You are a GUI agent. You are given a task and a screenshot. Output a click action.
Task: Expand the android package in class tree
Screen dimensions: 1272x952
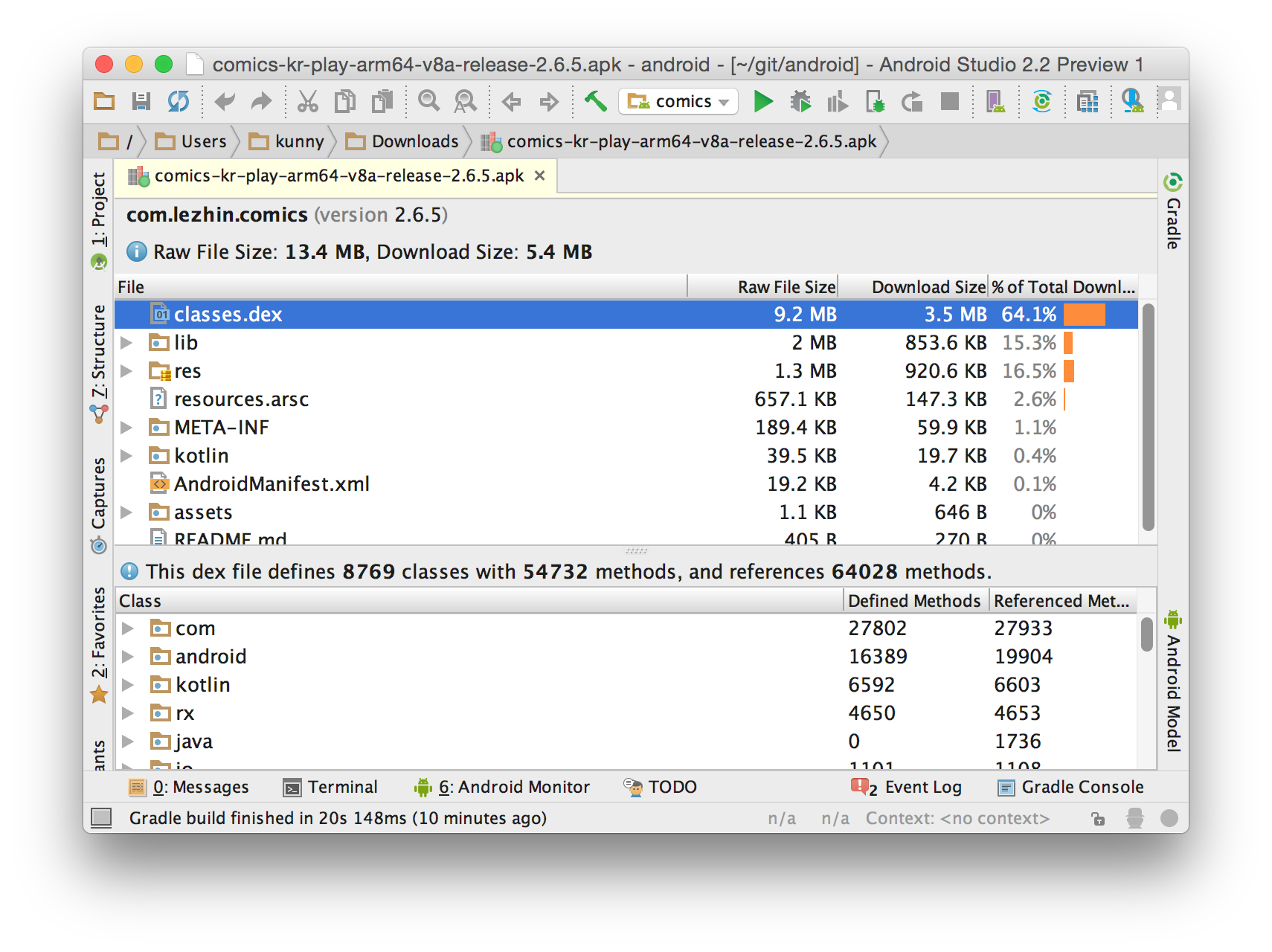tap(128, 657)
